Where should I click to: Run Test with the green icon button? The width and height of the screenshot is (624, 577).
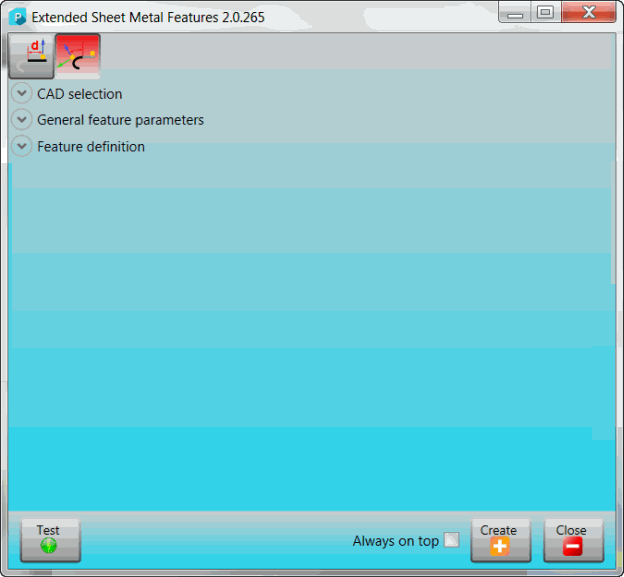click(48, 540)
